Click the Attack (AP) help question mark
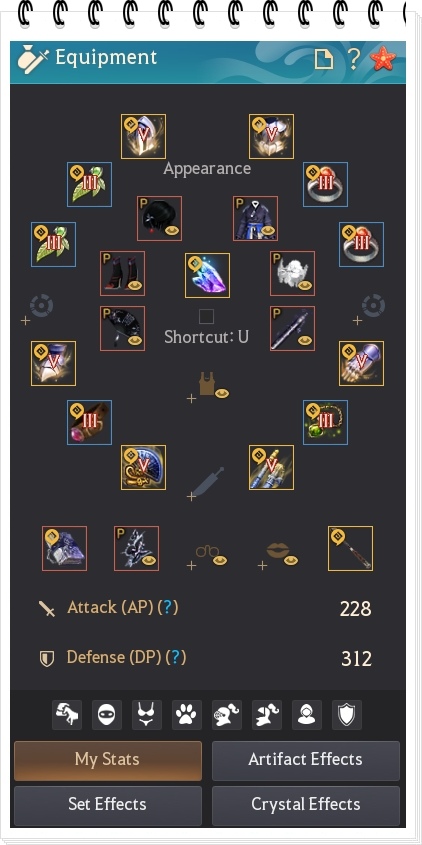Viewport: 422px width, 845px height. [170, 608]
